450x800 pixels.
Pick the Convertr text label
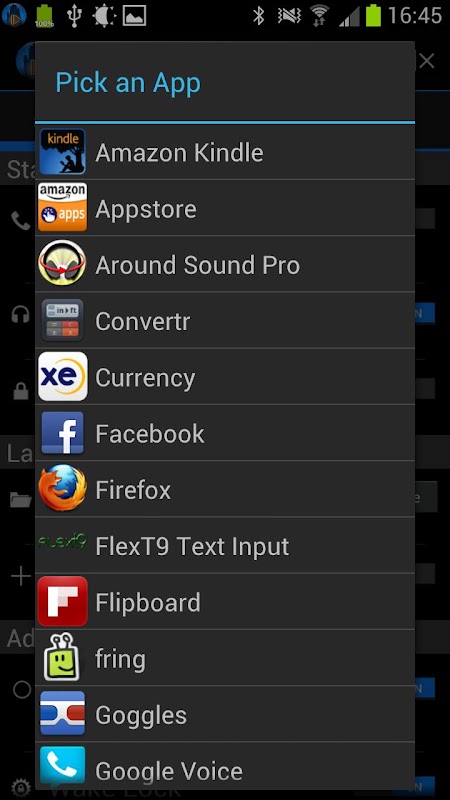point(142,321)
